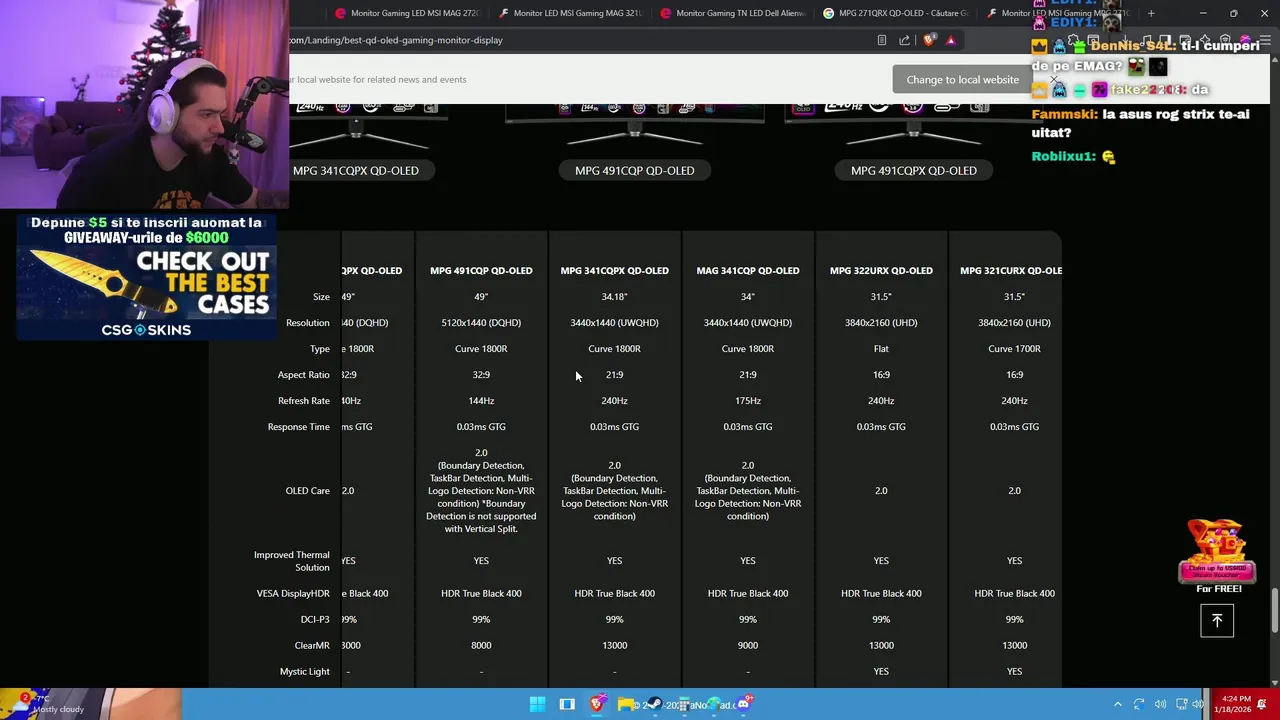
Task: Click the Improved Thermal Solution row label
Action: 291,561
